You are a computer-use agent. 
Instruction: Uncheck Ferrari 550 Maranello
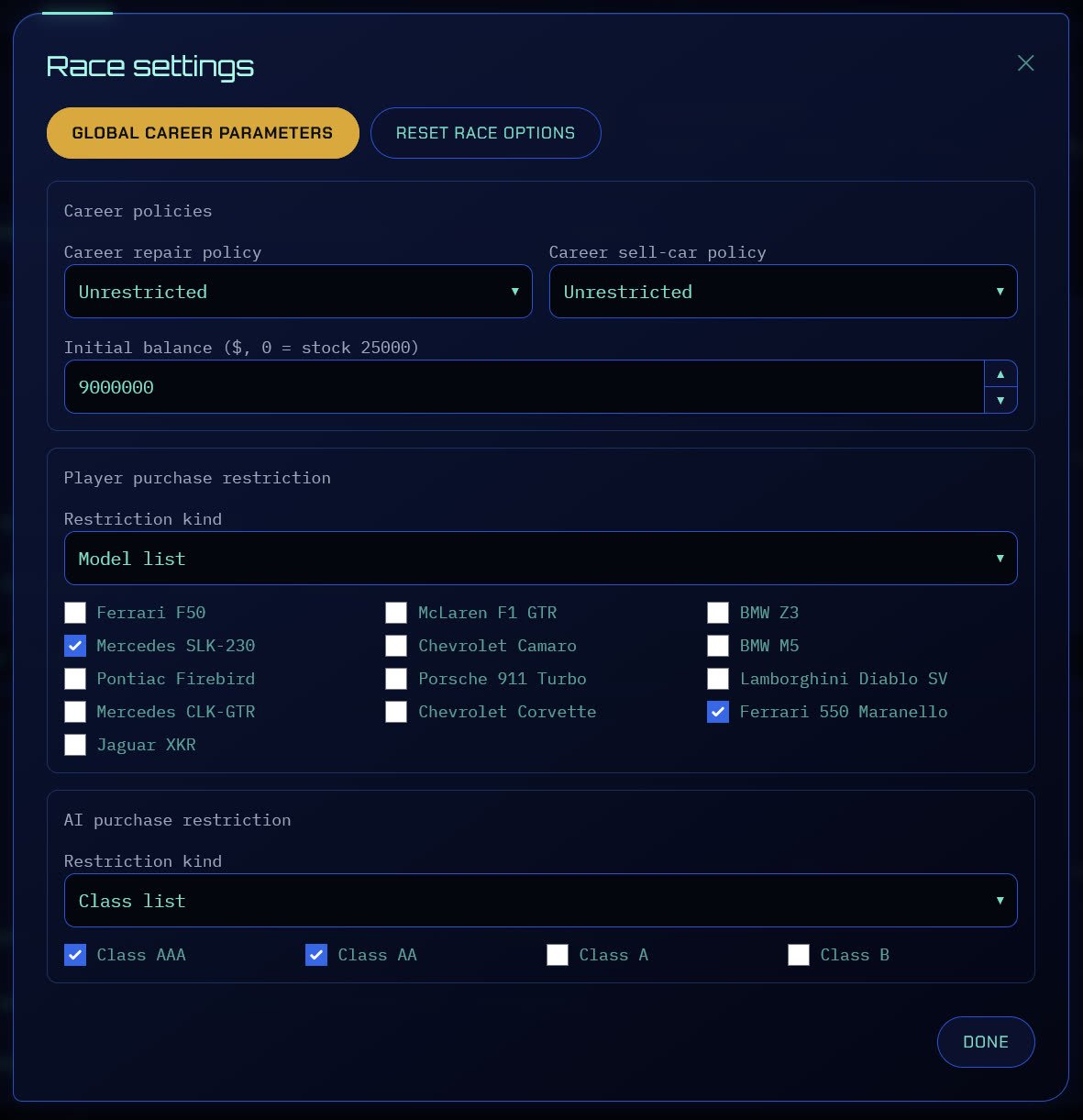click(718, 712)
